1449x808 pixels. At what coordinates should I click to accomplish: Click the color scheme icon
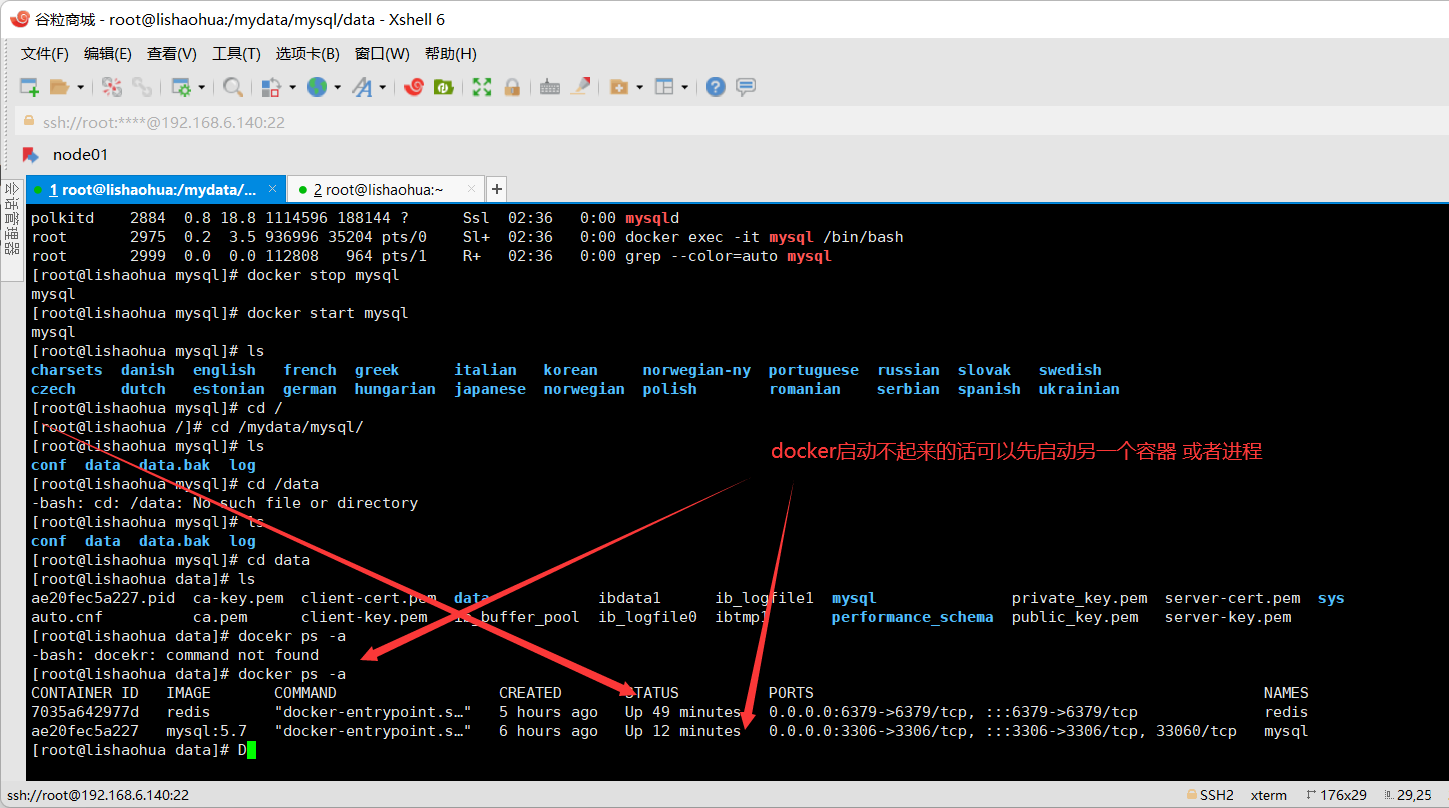pos(271,87)
